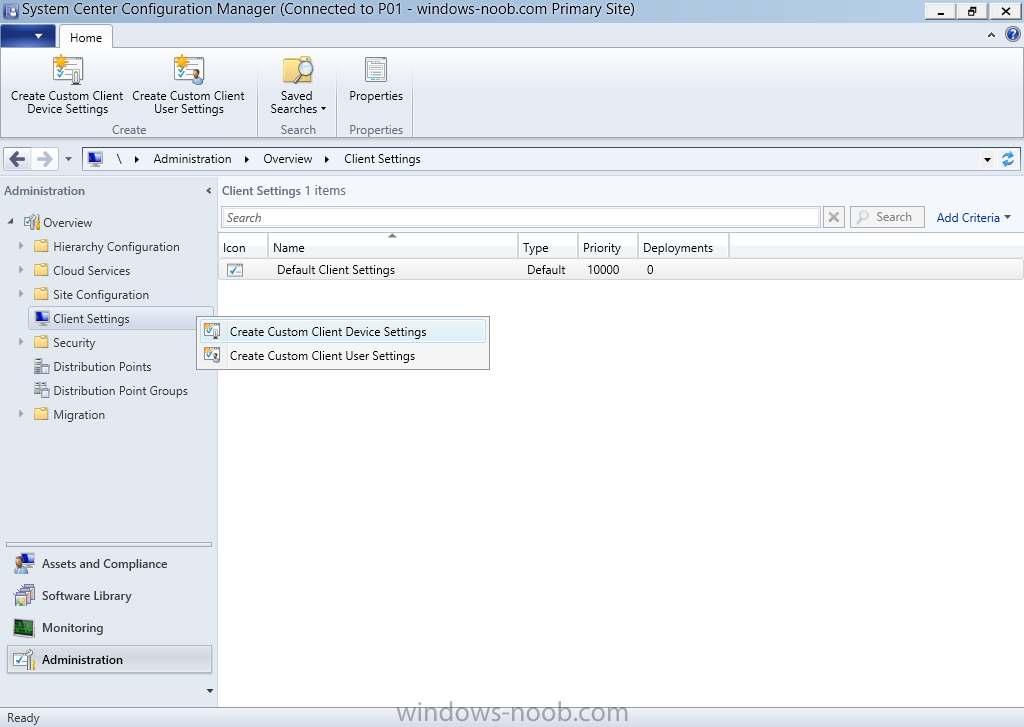Choose Create Custom Client User Settings menu entry
The height and width of the screenshot is (727, 1024).
pos(343,355)
